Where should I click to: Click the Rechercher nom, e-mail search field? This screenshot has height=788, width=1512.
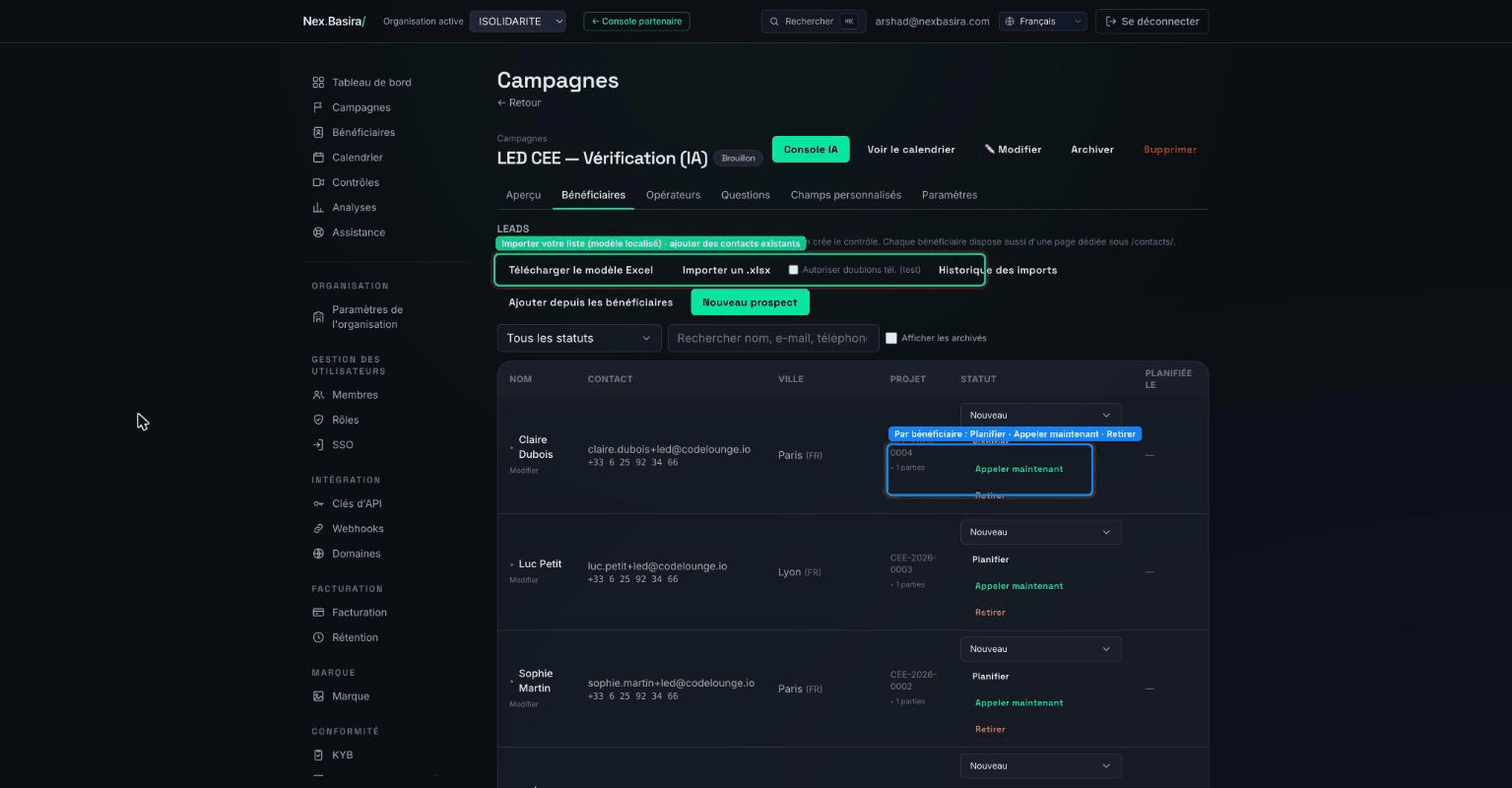point(773,338)
